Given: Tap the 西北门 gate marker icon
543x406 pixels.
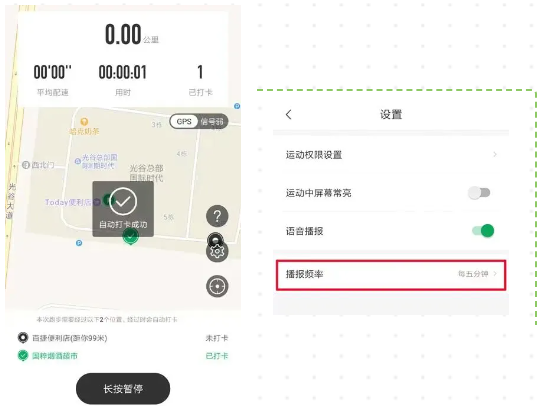Looking at the screenshot, I should coord(26,165).
